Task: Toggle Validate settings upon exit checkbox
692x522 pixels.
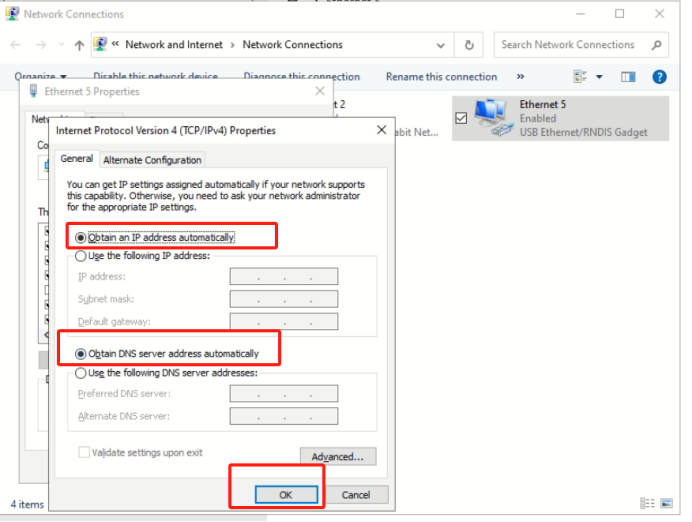Action: coord(84,452)
